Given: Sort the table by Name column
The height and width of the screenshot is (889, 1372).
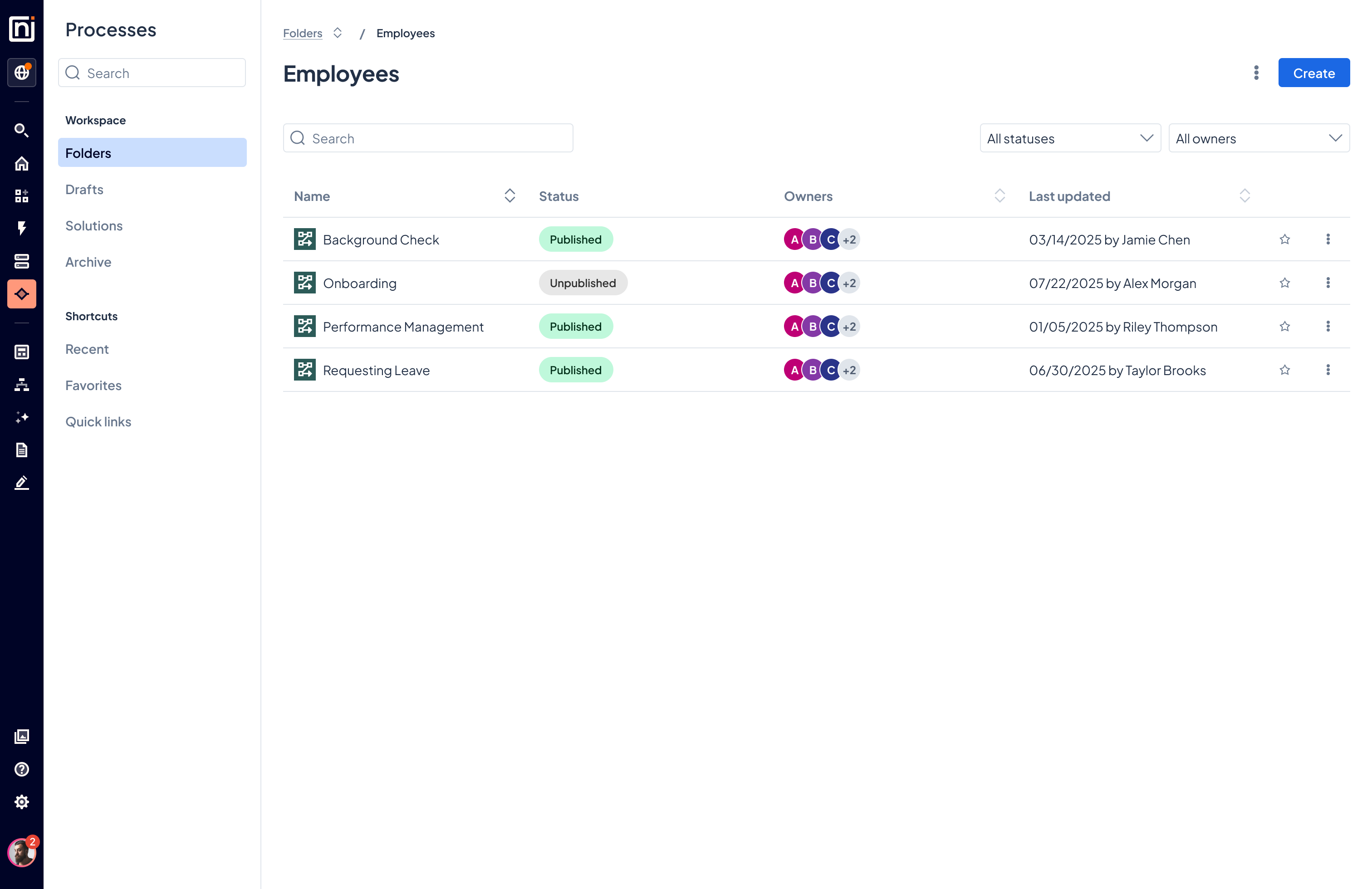Looking at the screenshot, I should (x=510, y=196).
